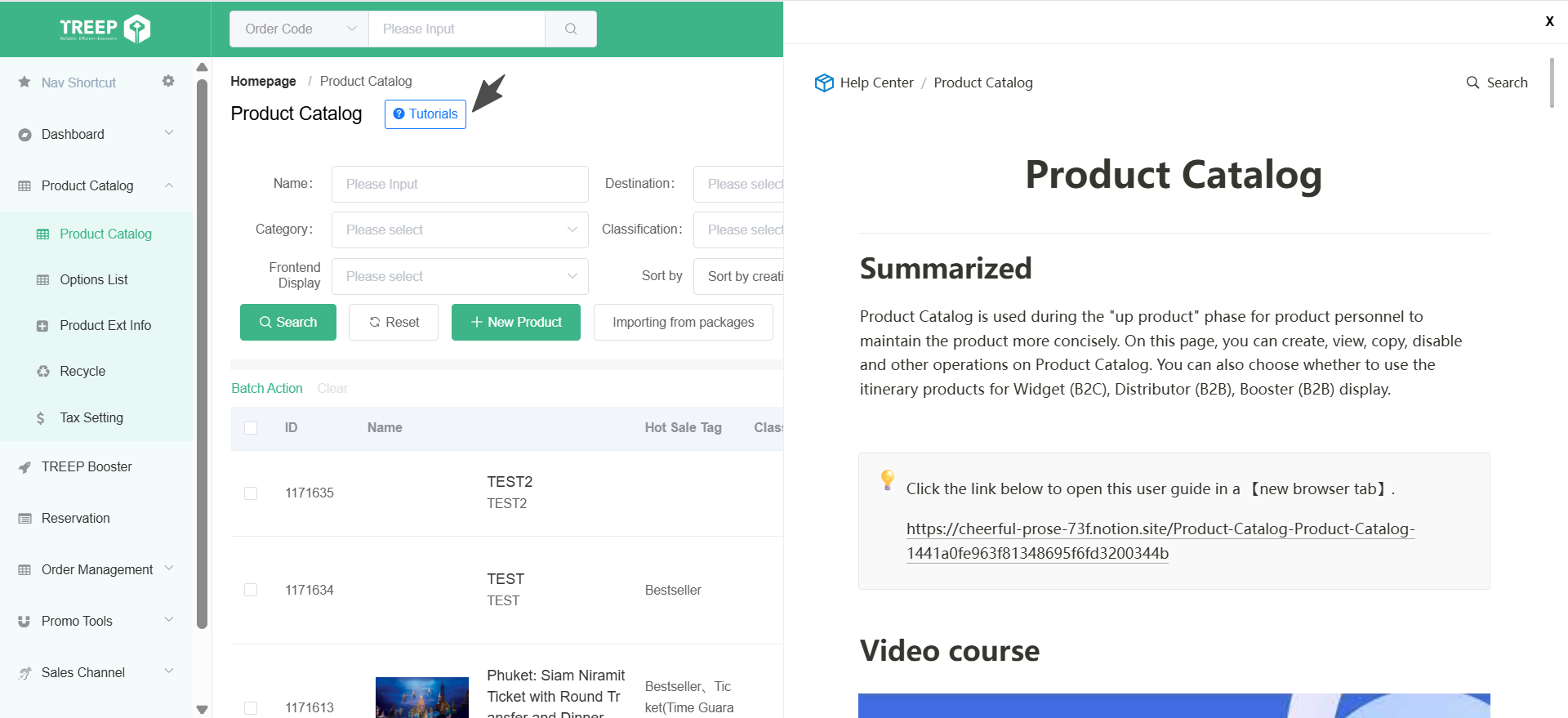Image resolution: width=1568 pixels, height=718 pixels.
Task: Close the help panel with X
Action: [1549, 21]
